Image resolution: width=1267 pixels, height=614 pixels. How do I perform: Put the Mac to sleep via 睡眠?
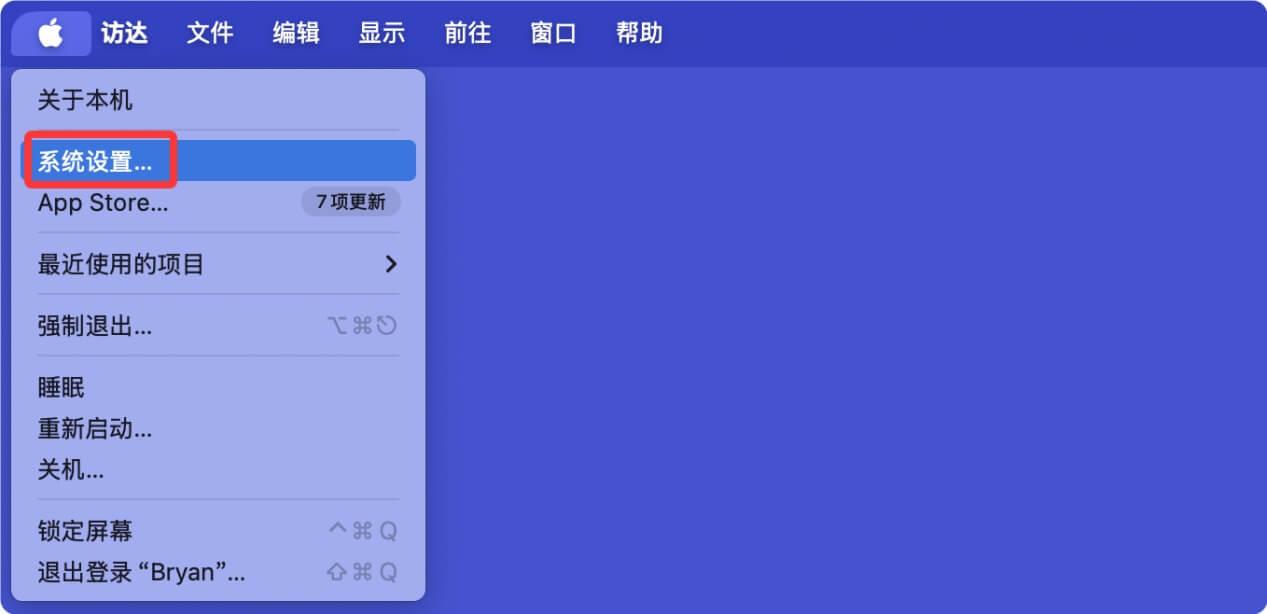tap(62, 387)
